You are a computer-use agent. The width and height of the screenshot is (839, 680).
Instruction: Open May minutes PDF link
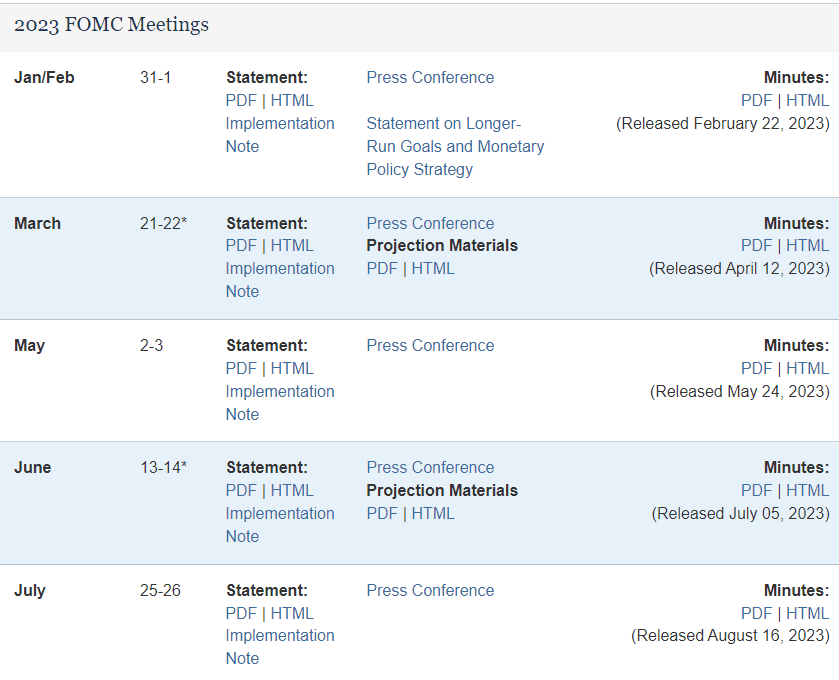pyautogui.click(x=757, y=369)
